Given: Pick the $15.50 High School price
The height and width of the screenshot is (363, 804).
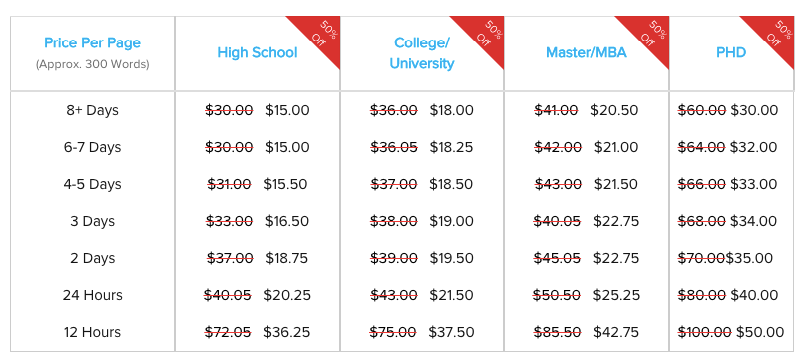Looking at the screenshot, I should click(x=285, y=184).
